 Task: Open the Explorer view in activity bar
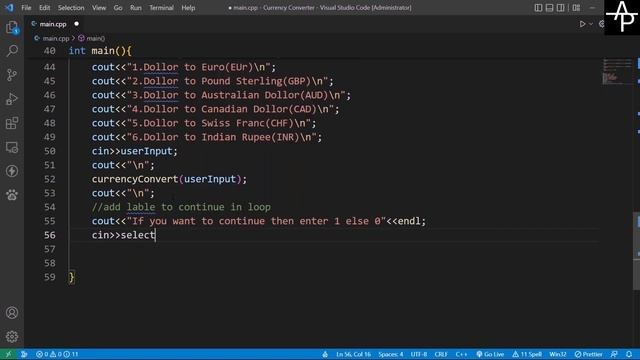(12, 28)
